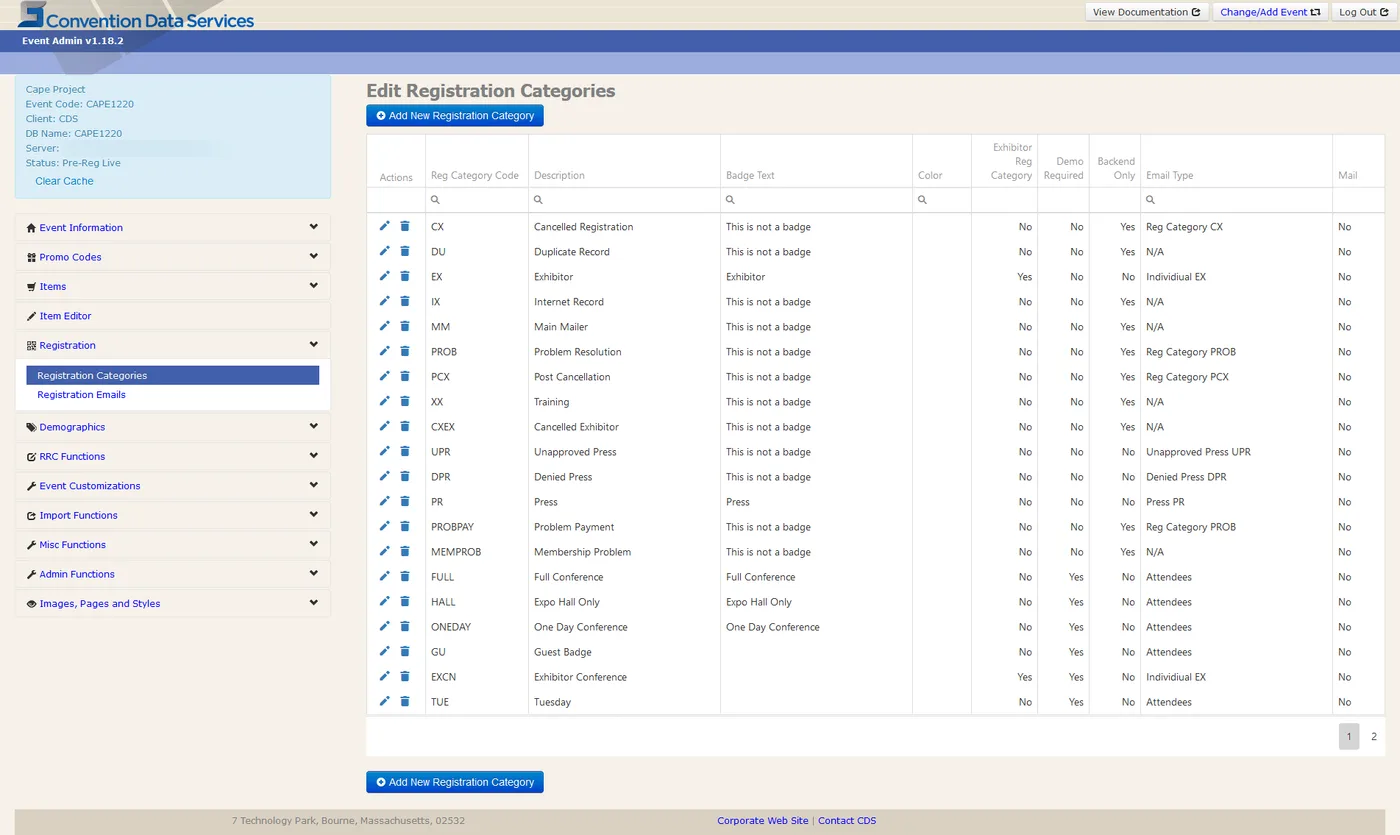Expand the Demographics section chevron
The width and height of the screenshot is (1400, 835).
[x=314, y=426]
